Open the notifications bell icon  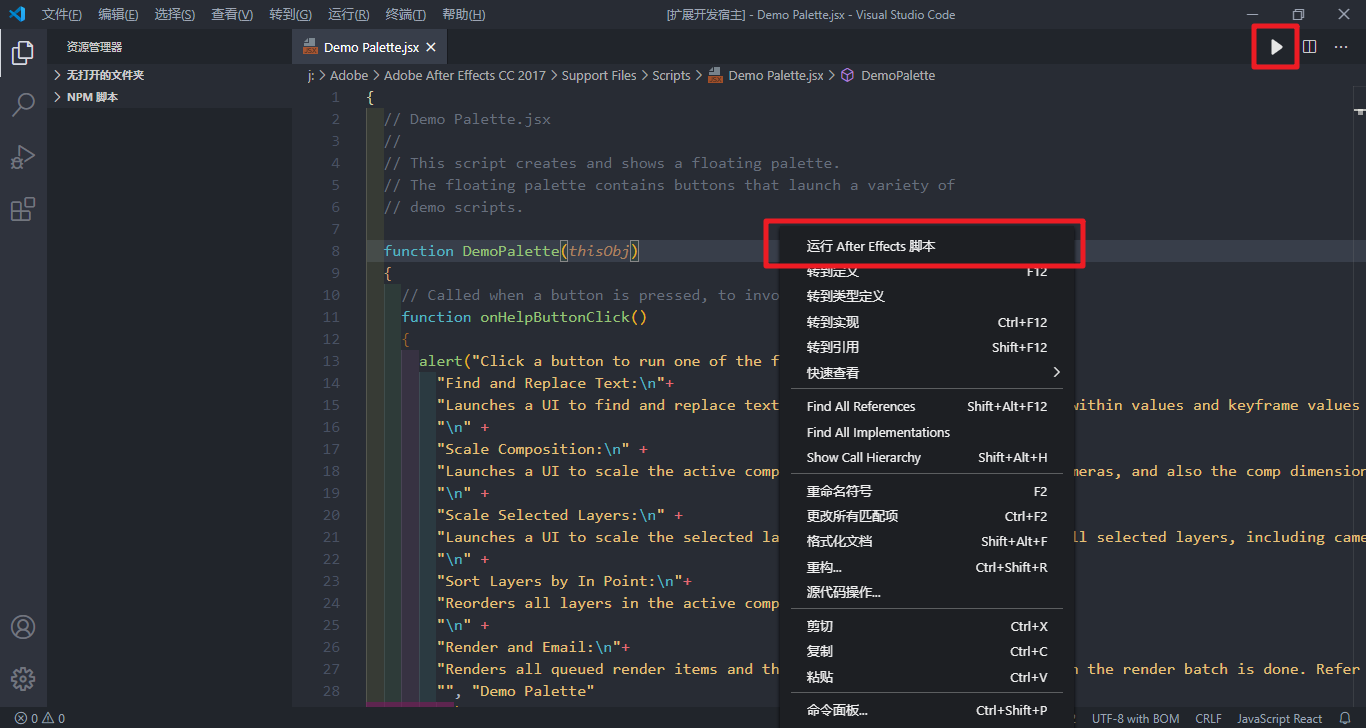click(x=1345, y=718)
